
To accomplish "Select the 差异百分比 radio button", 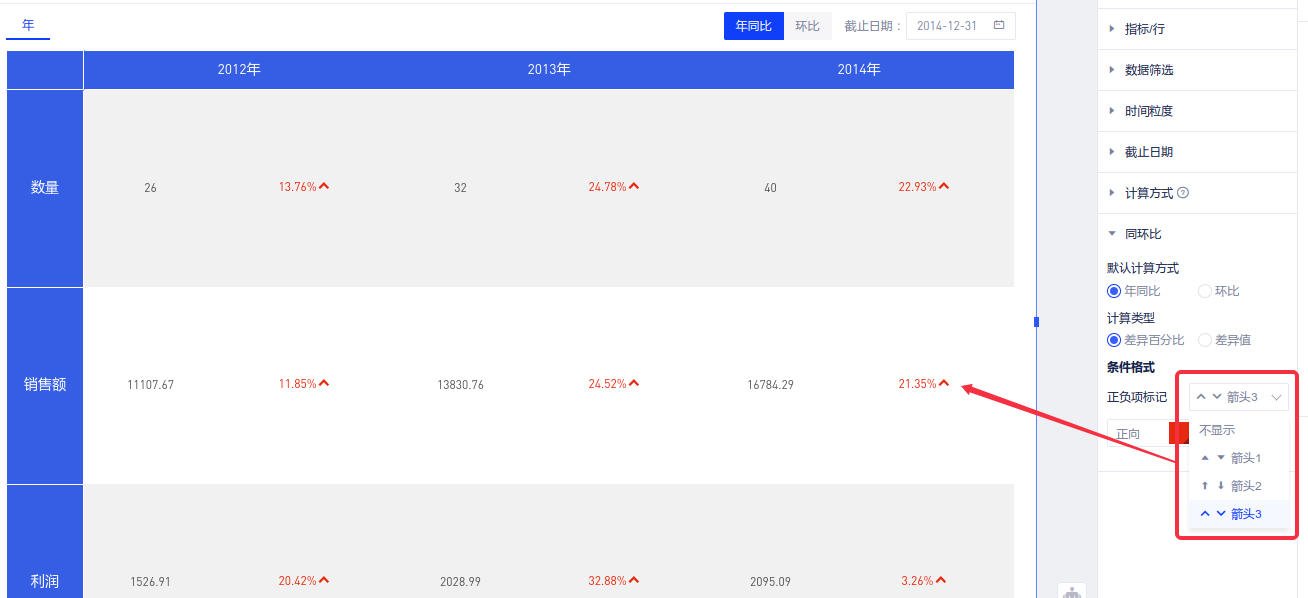I will tap(1114, 340).
